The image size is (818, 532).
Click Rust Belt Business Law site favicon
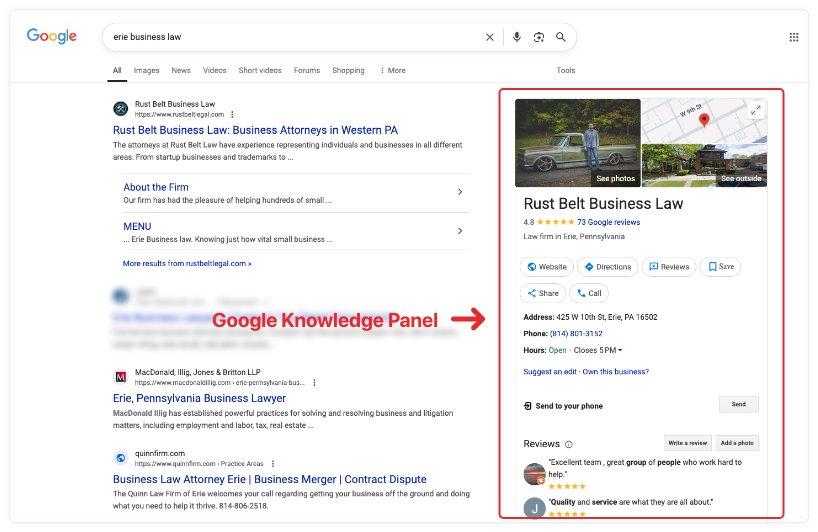[x=121, y=108]
